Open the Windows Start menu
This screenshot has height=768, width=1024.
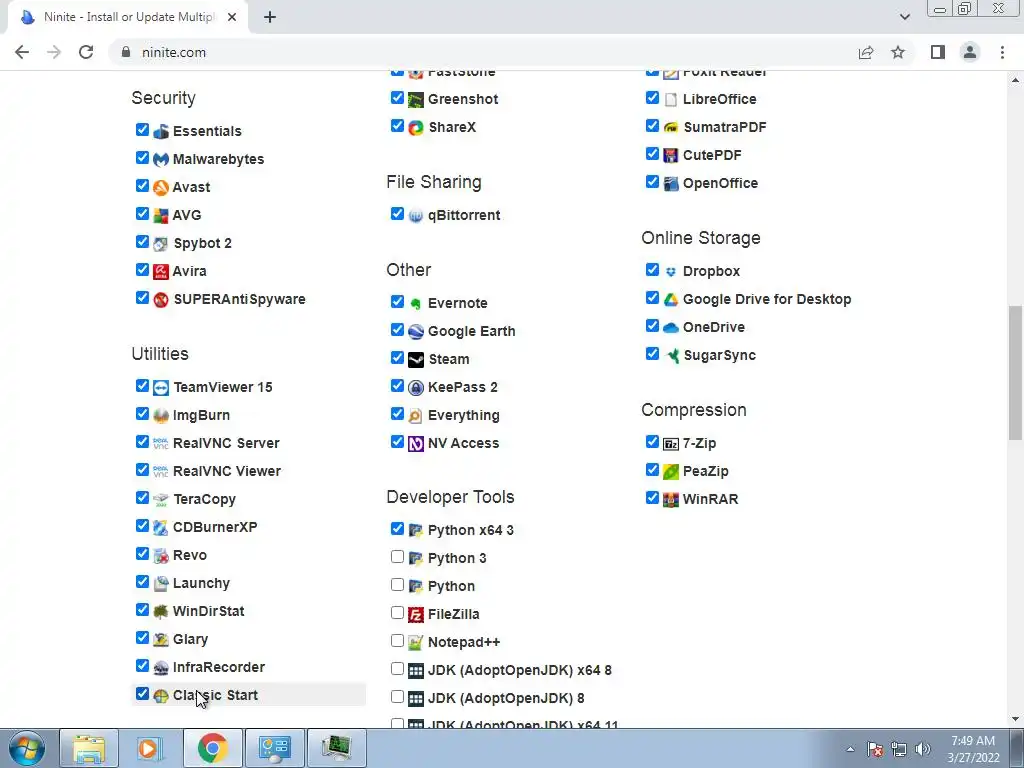point(27,748)
